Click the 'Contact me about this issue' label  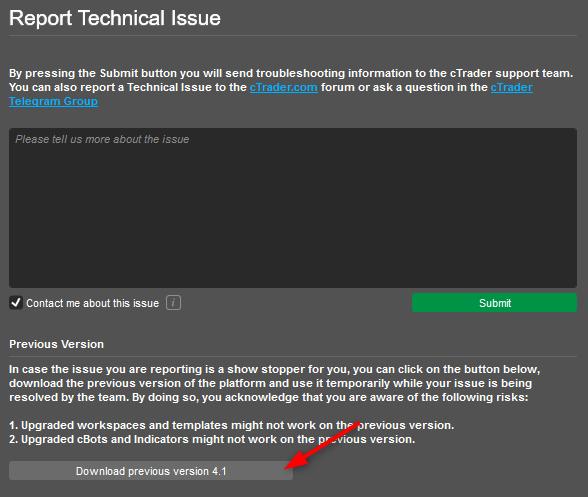pos(92,303)
